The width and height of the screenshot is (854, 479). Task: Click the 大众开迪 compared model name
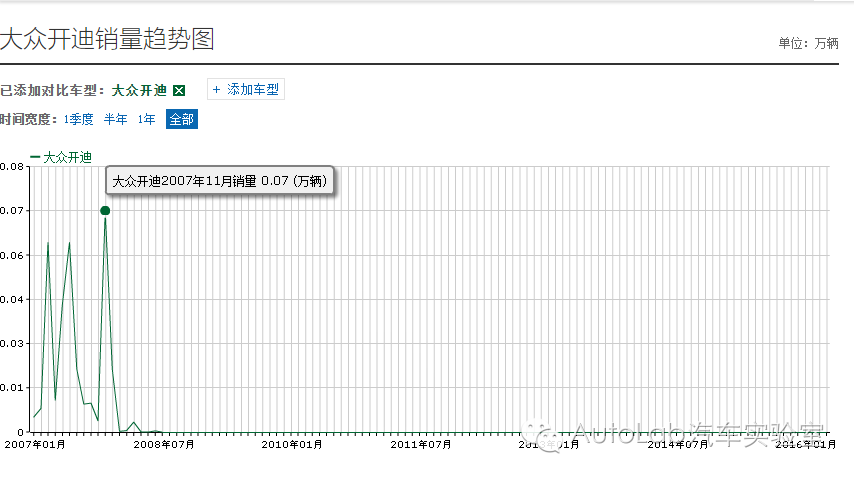click(x=139, y=90)
